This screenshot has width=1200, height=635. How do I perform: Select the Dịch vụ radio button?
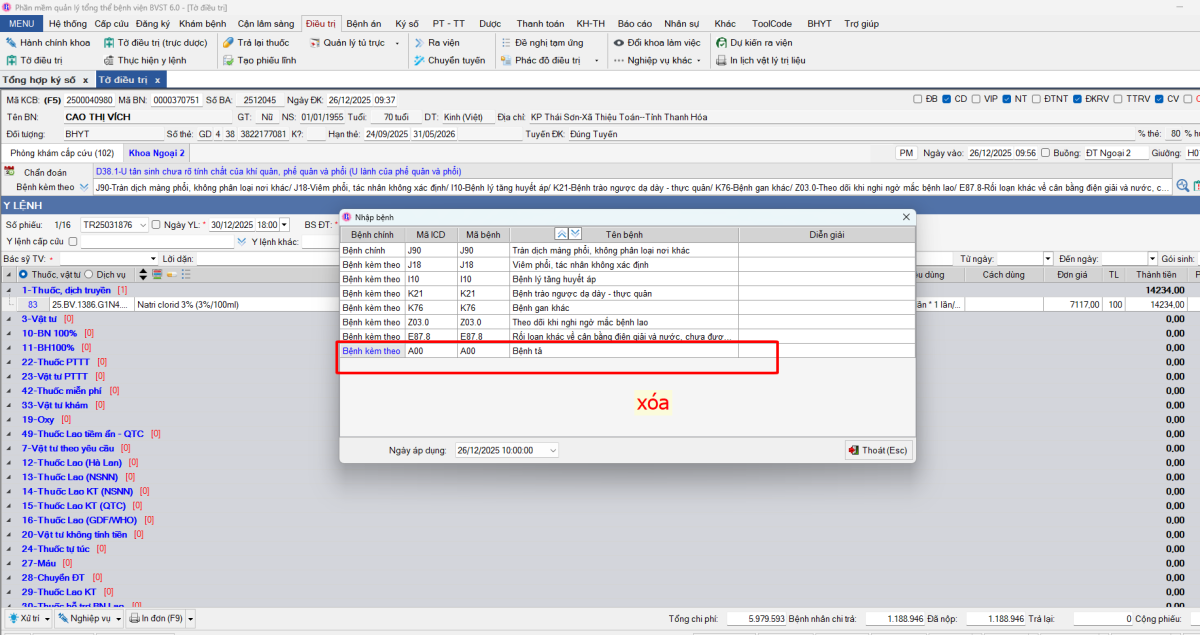click(x=89, y=274)
